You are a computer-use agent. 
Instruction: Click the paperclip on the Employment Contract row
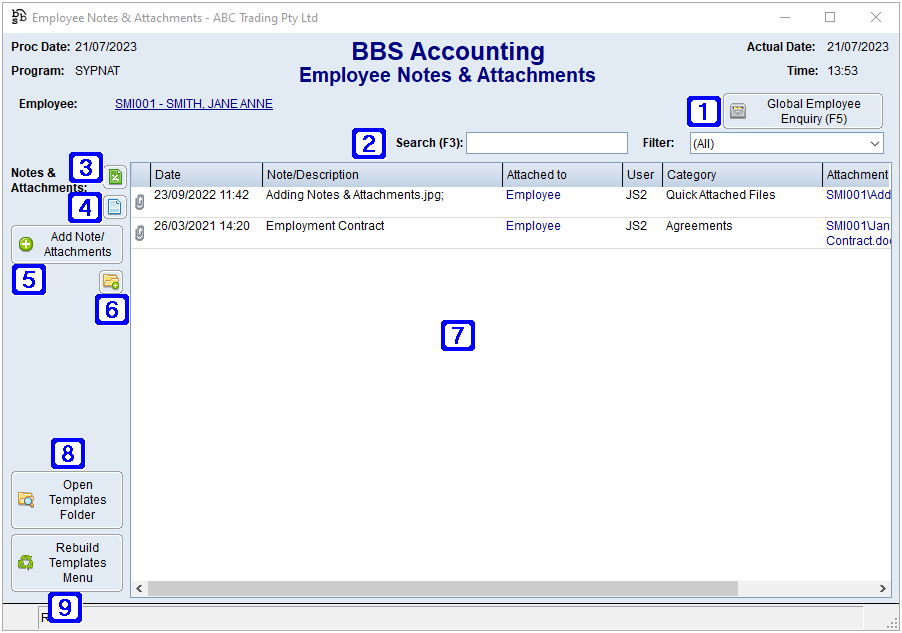(x=140, y=226)
